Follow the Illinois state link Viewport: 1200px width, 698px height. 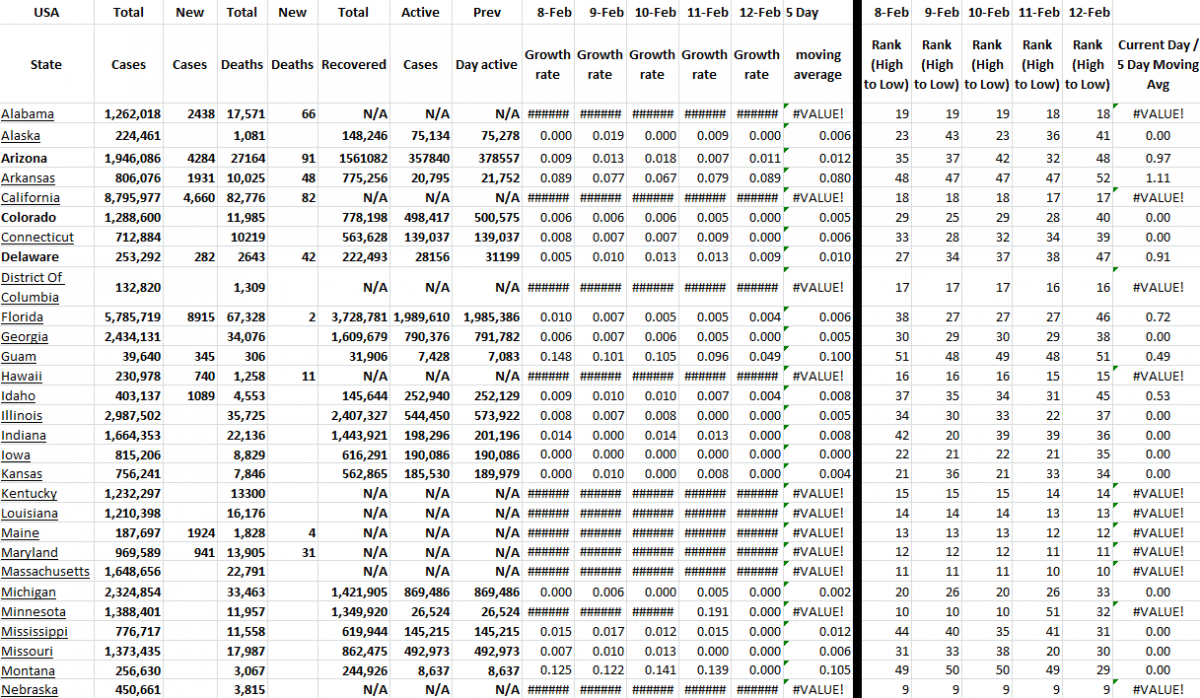click(21, 415)
